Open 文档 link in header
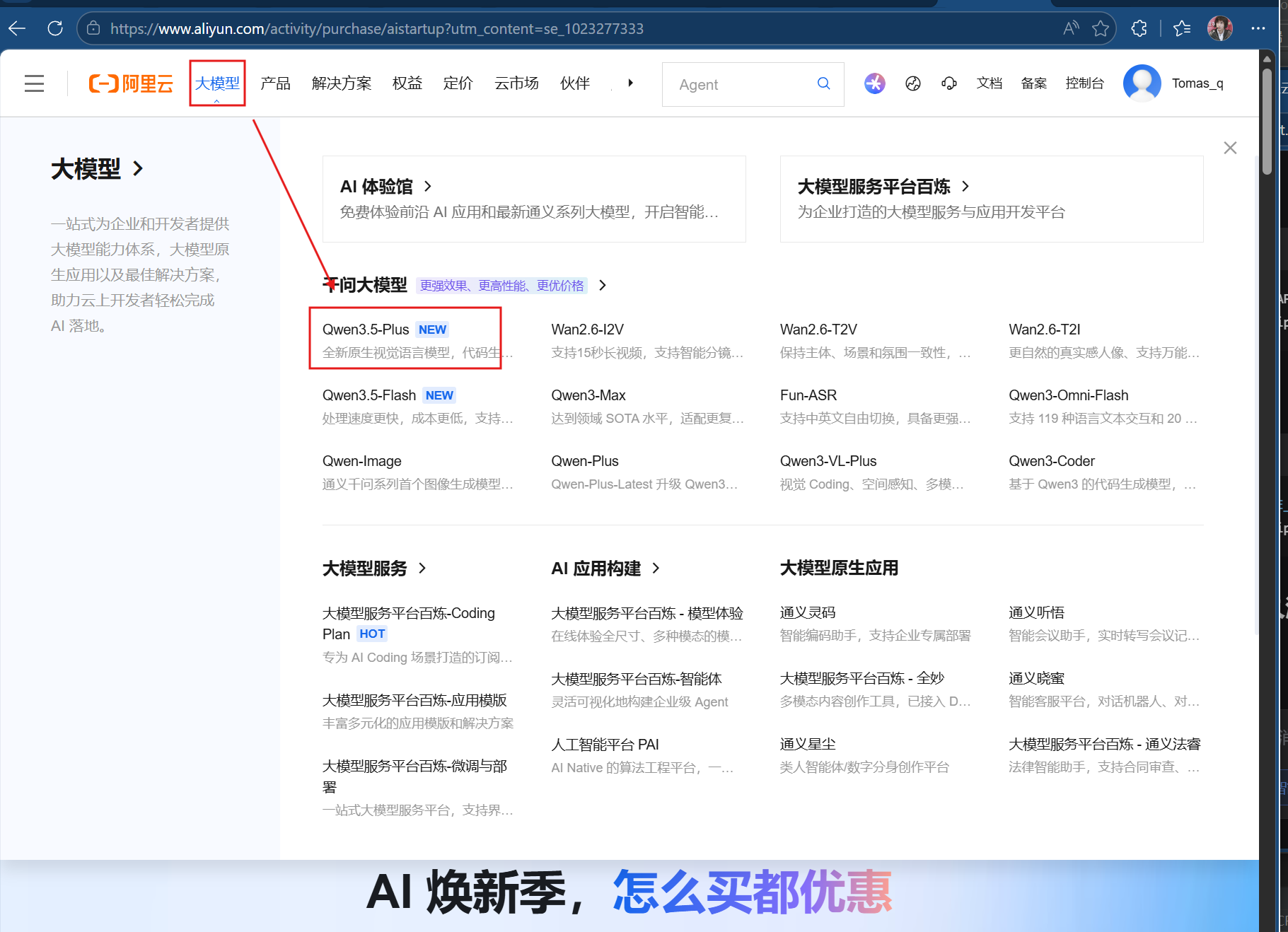This screenshot has width=1288, height=932. pyautogui.click(x=990, y=83)
